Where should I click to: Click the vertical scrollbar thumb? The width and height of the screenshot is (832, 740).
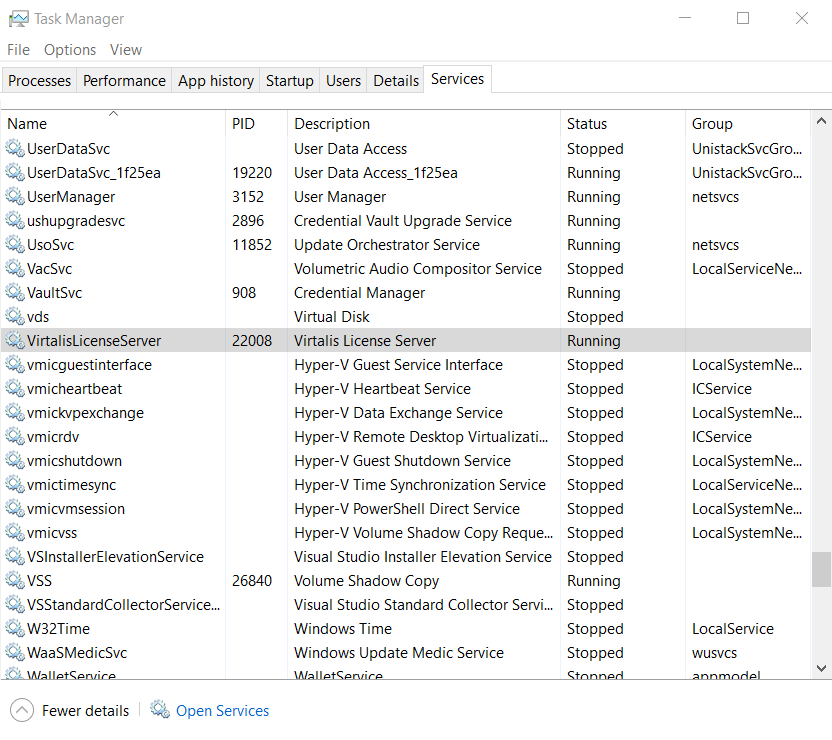click(x=821, y=569)
